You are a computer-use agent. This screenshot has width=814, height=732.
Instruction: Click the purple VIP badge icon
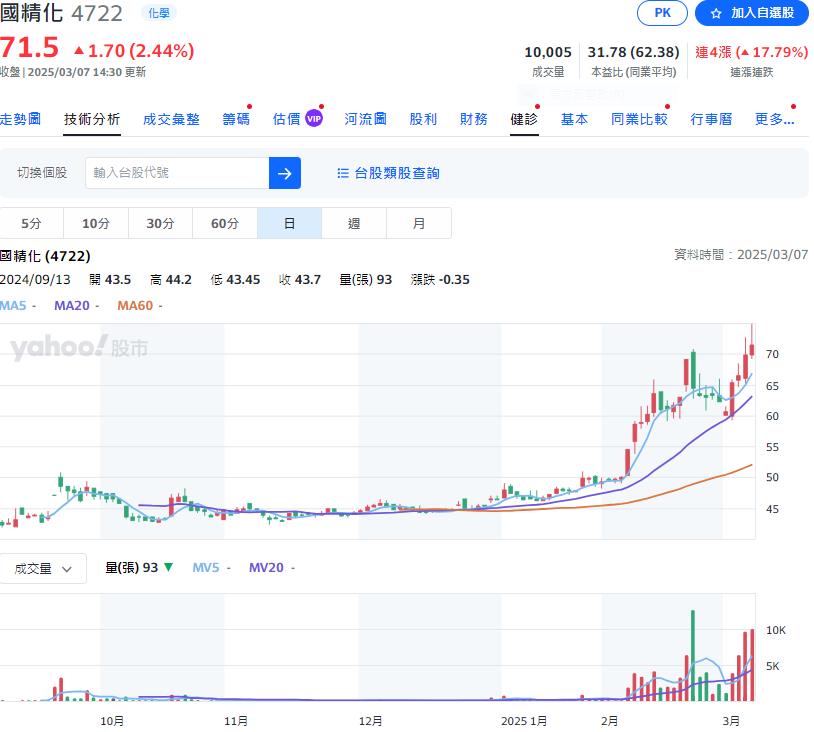pos(314,119)
